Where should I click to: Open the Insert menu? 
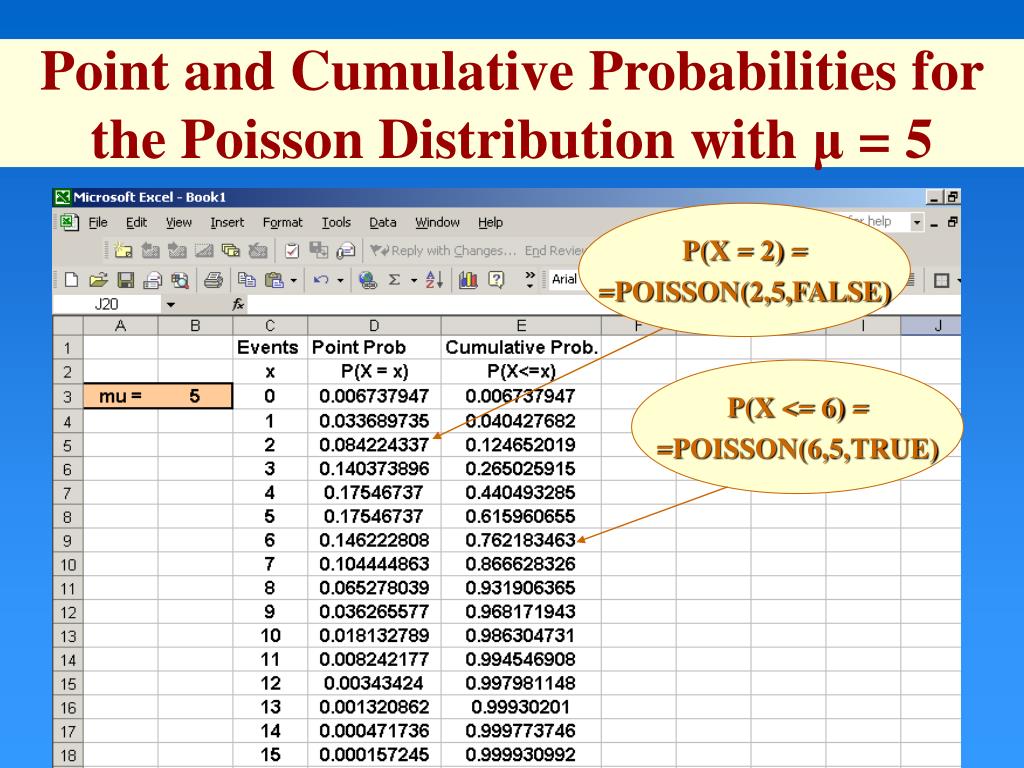point(227,223)
